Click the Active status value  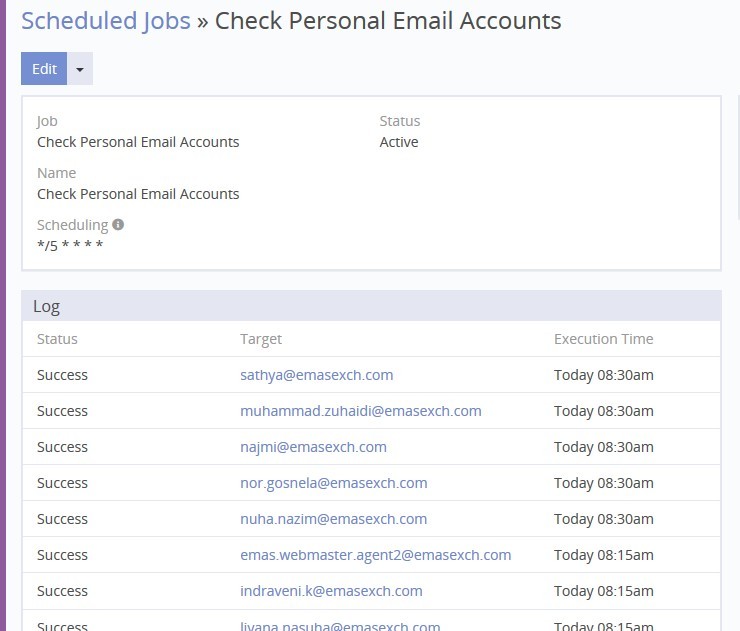click(399, 142)
